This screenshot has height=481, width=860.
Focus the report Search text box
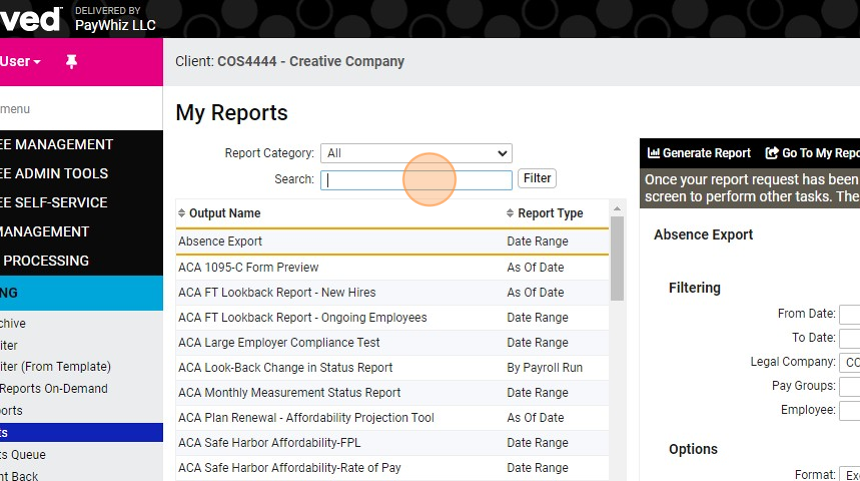point(416,180)
